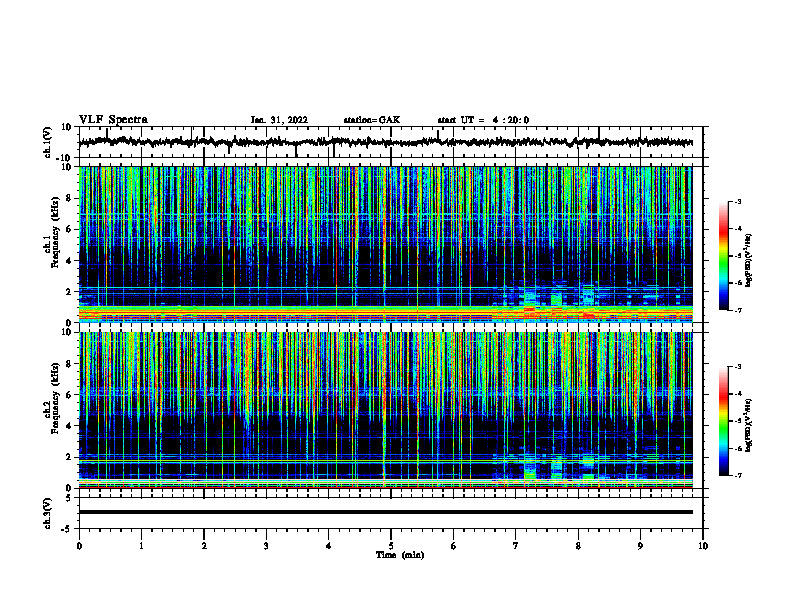Click the "start UT = 4:20:0" header text
The height and width of the screenshot is (612, 792).
(483, 120)
